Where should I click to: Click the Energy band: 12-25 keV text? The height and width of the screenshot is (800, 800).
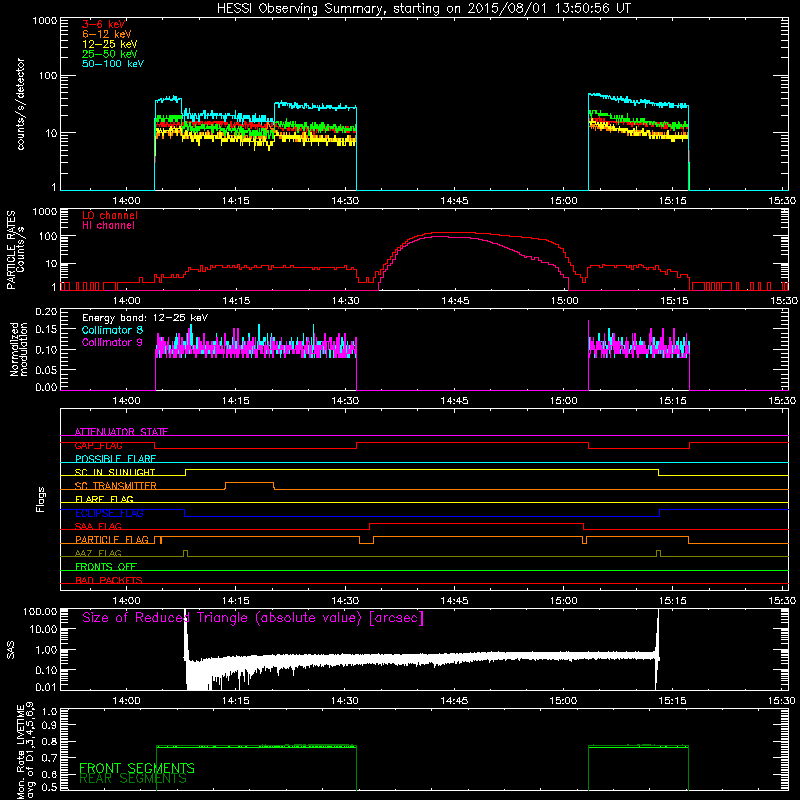(x=145, y=318)
